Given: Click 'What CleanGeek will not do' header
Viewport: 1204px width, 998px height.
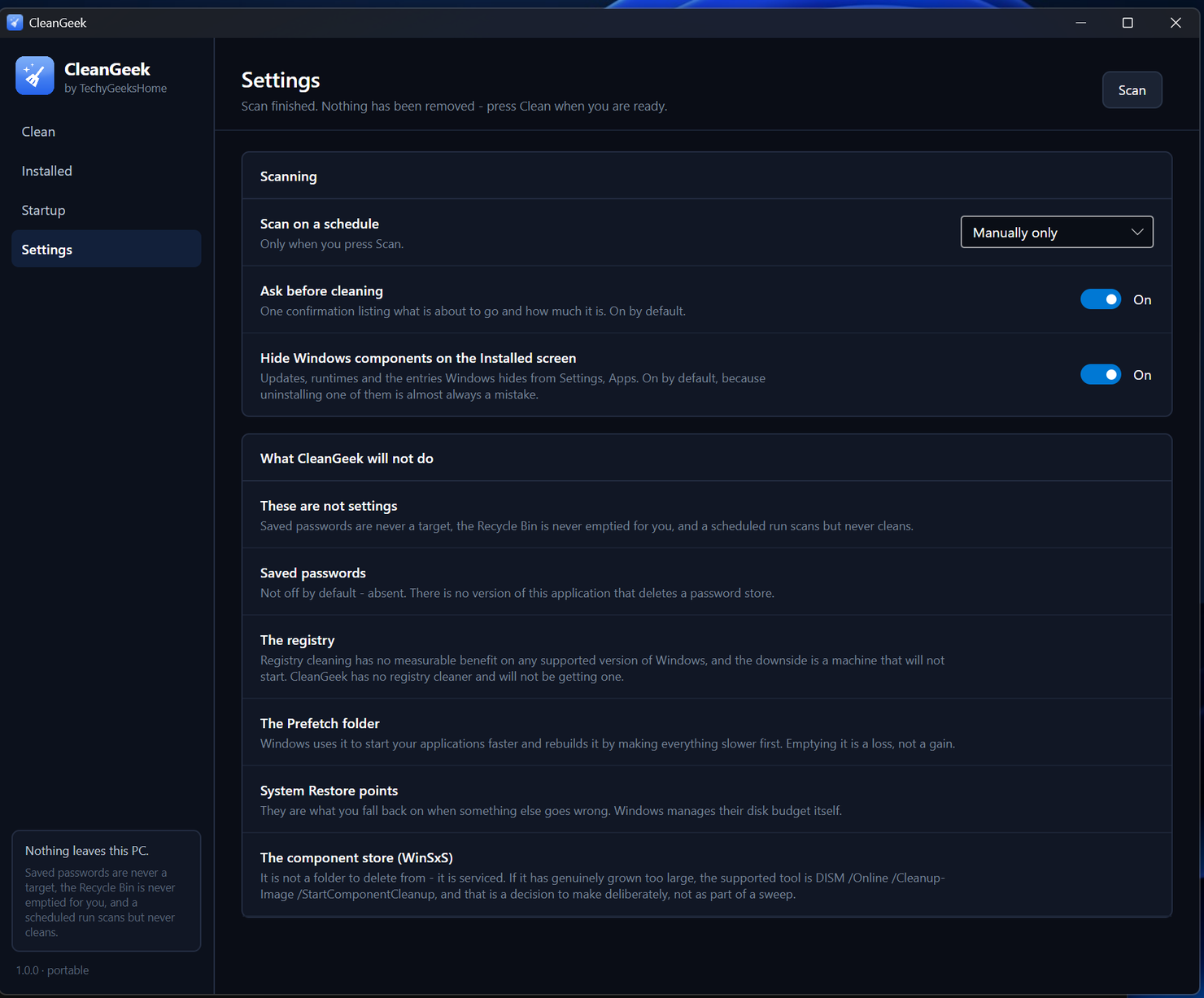Looking at the screenshot, I should pos(347,459).
